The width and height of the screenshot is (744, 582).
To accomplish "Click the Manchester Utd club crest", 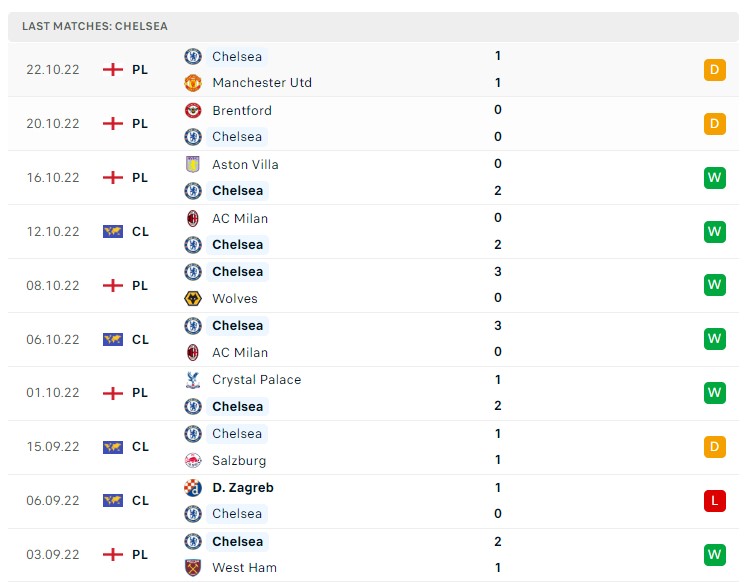I will [x=193, y=83].
